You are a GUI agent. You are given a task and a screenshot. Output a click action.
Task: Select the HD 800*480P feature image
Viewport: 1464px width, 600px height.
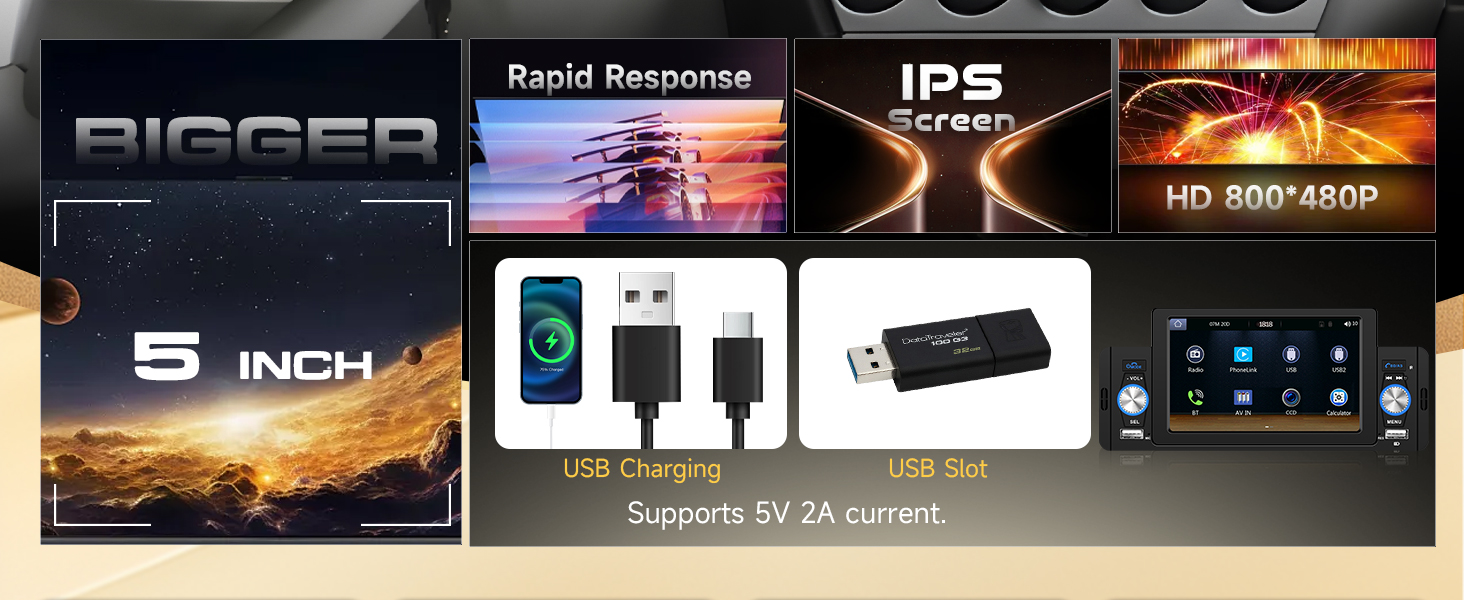tap(1277, 136)
